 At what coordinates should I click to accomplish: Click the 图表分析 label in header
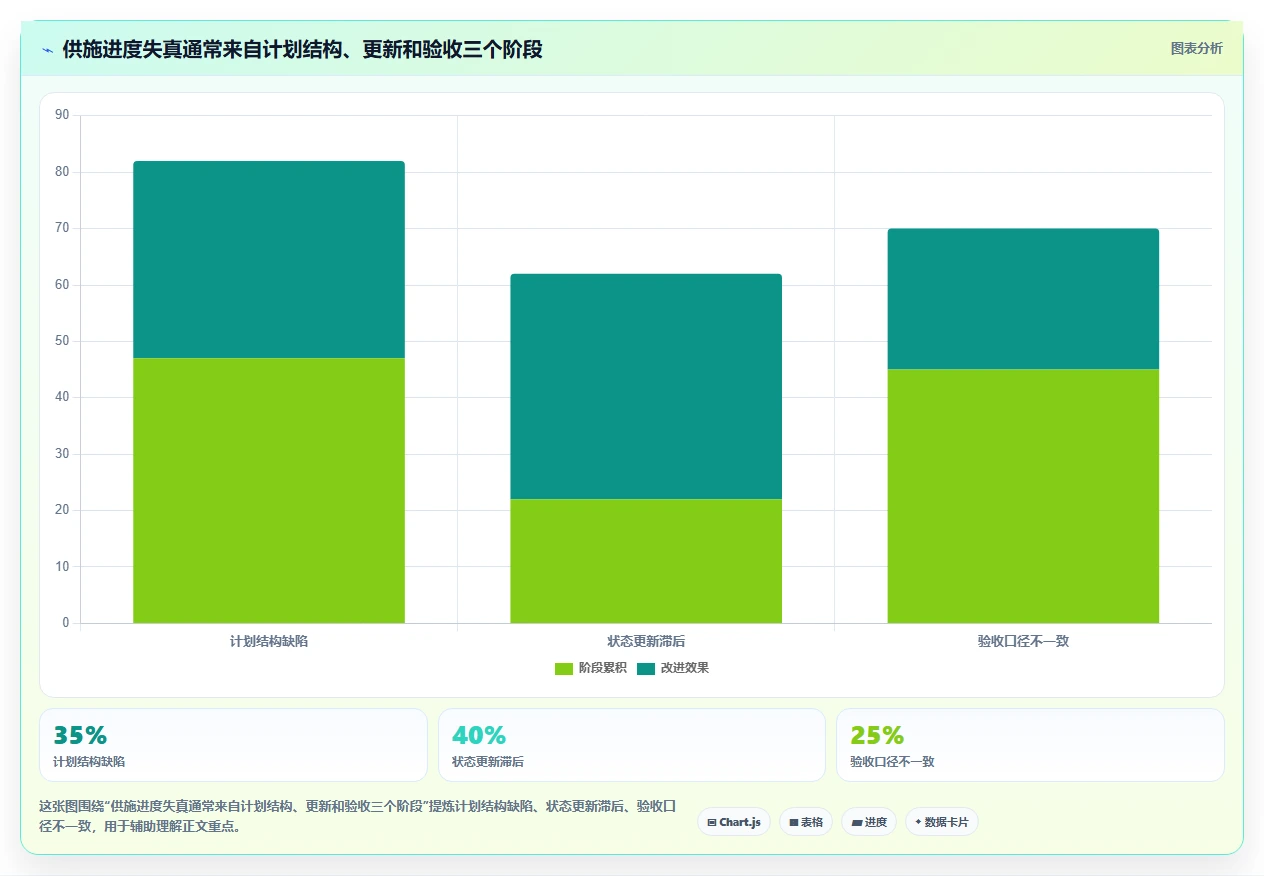pos(1196,48)
